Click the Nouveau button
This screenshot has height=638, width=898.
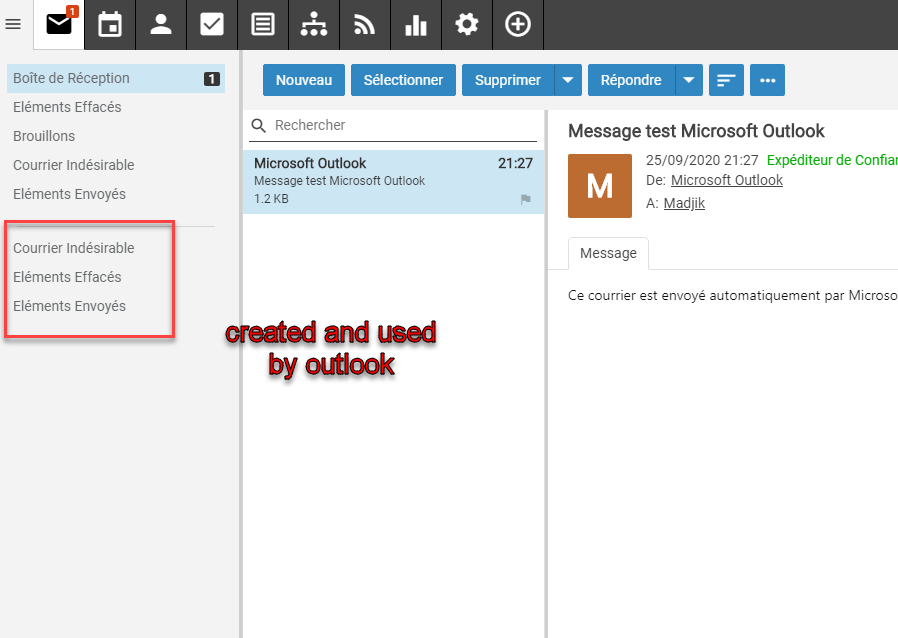[x=304, y=80]
